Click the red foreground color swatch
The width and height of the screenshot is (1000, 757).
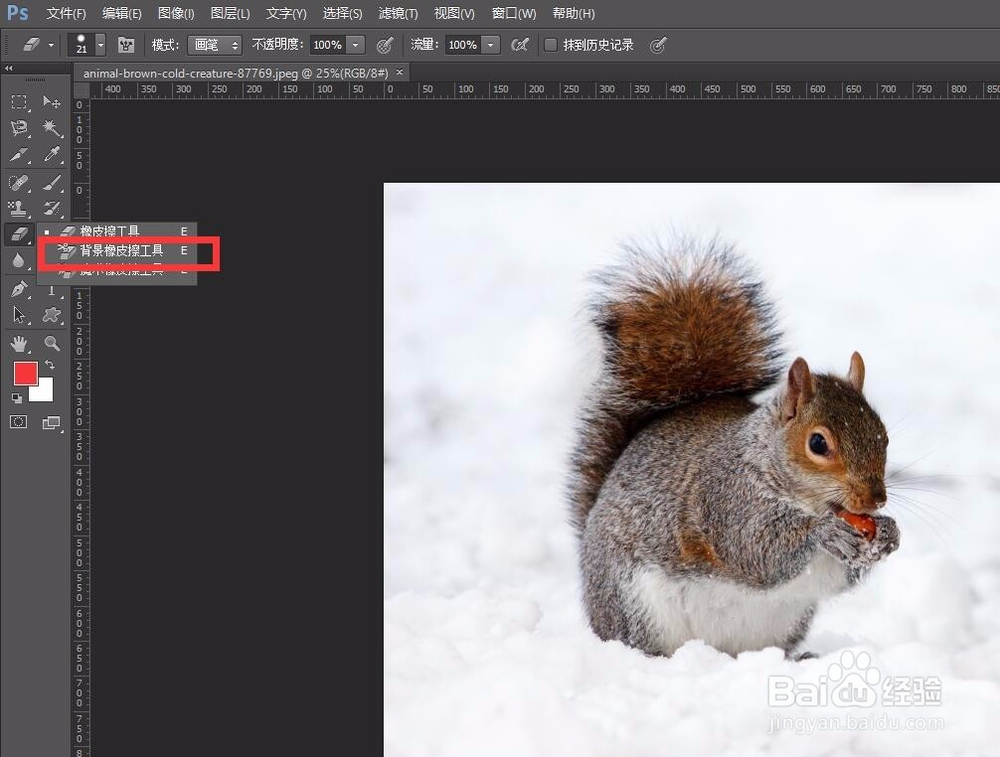26,374
